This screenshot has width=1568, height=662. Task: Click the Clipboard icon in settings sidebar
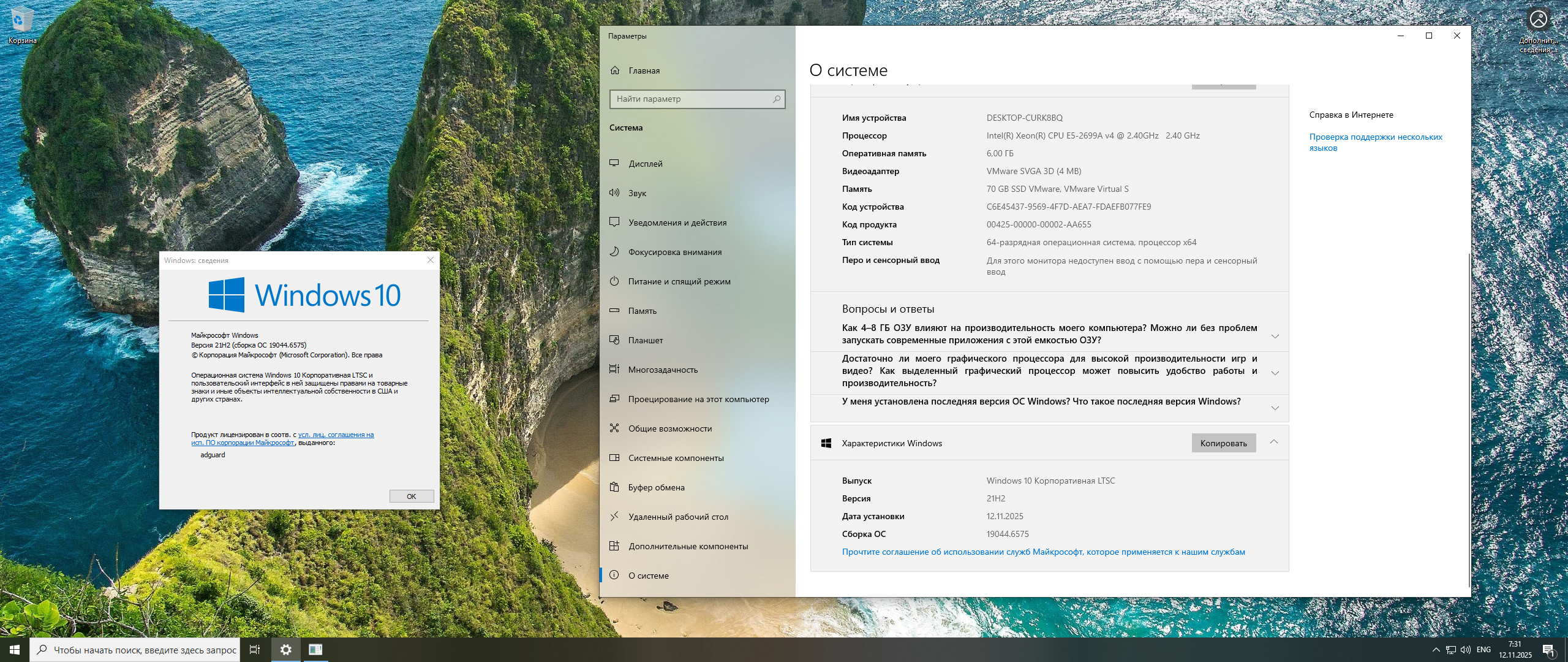pos(614,487)
